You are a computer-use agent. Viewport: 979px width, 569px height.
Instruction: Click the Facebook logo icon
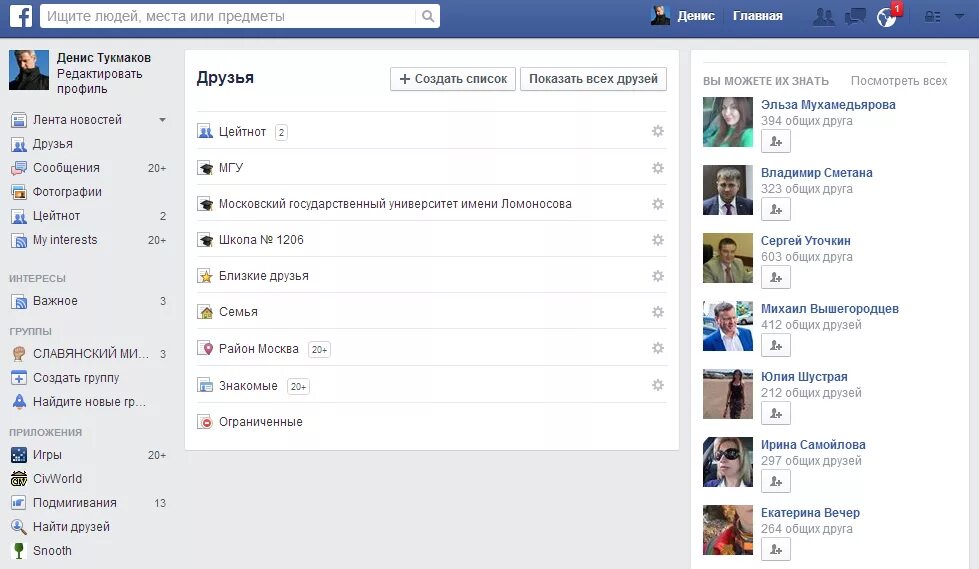tap(21, 16)
